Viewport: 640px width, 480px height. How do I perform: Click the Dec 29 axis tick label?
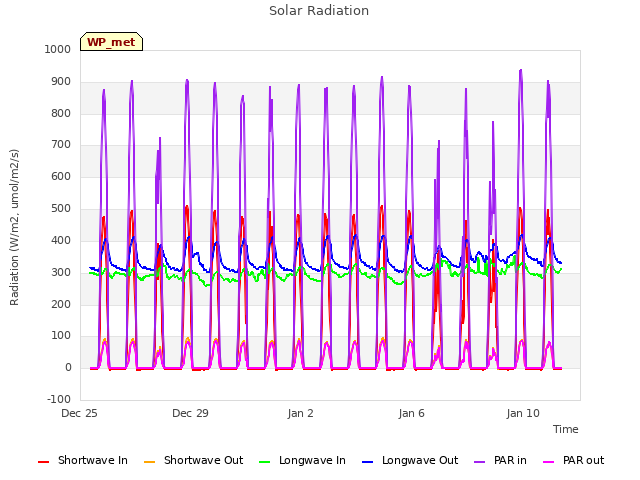[x=190, y=413]
